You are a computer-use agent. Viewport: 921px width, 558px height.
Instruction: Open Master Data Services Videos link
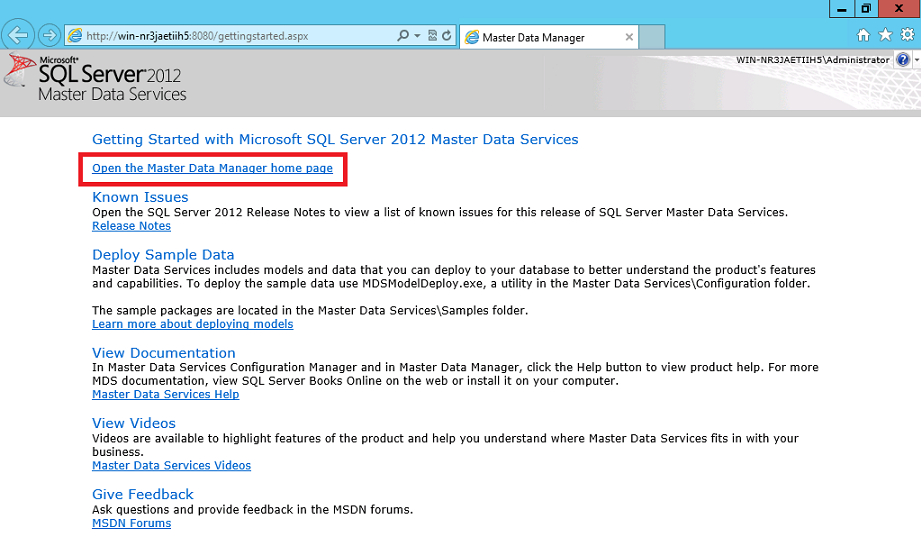coord(171,466)
